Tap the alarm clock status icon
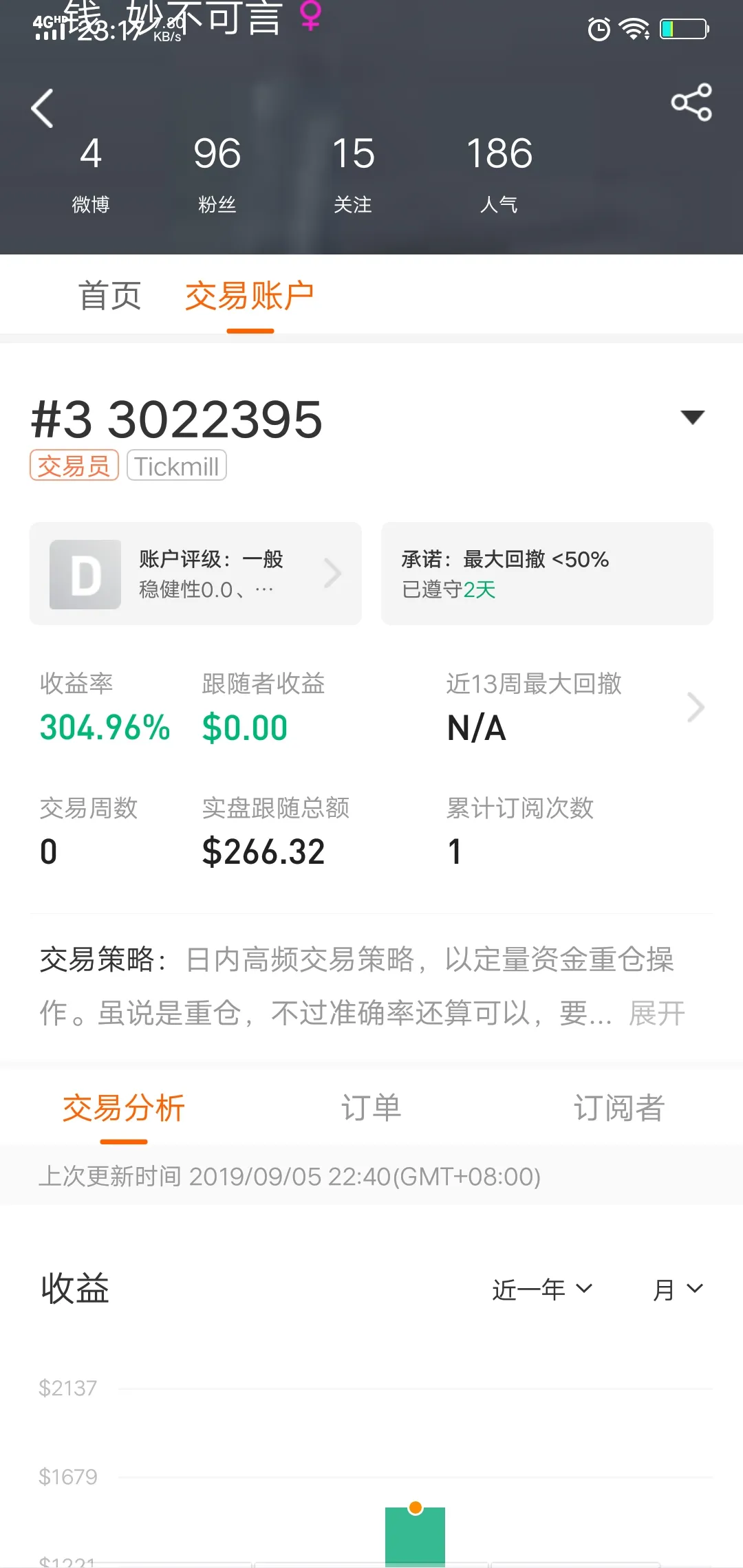The height and width of the screenshot is (1568, 743). 599,30
